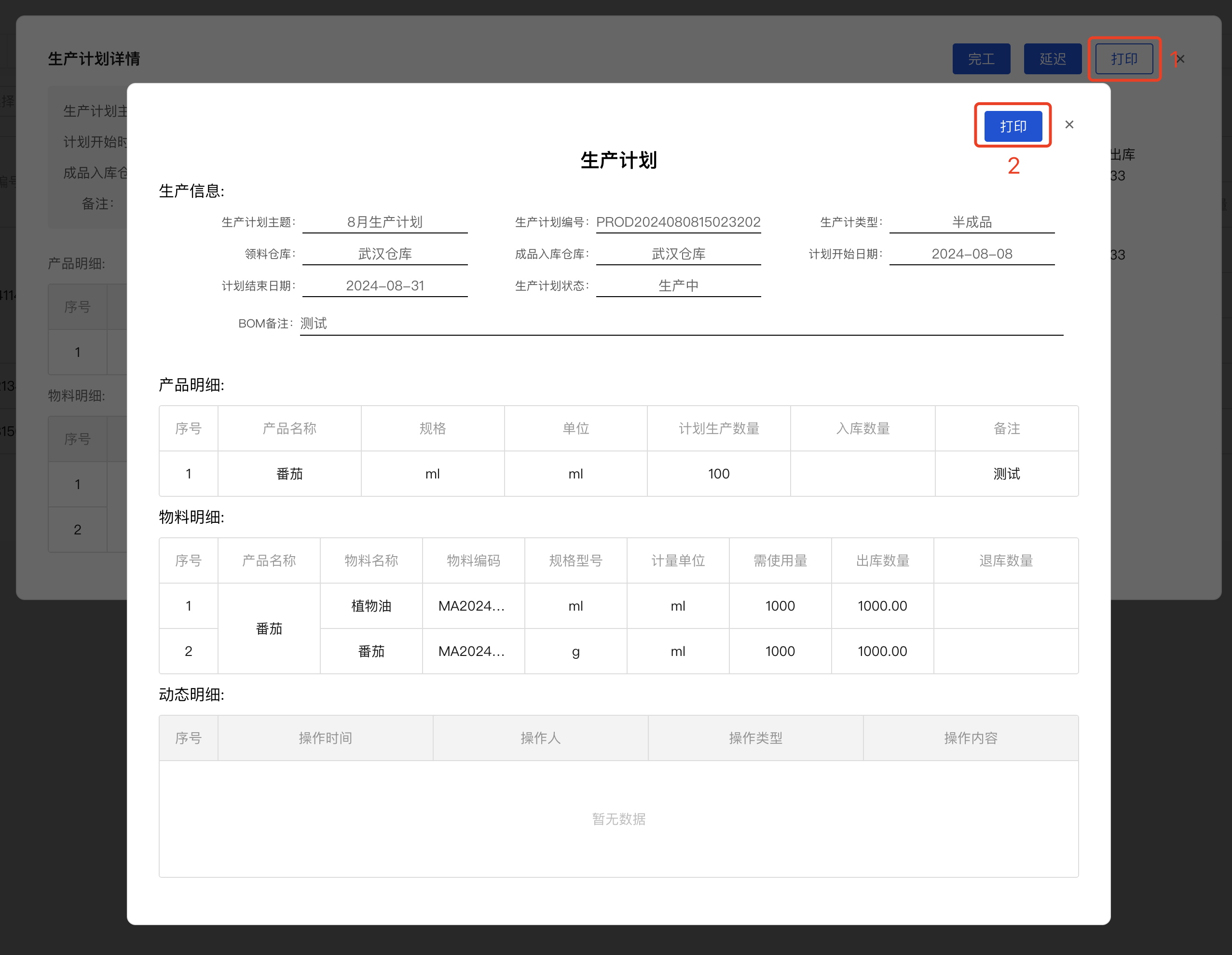Click the 生产中 status field
The height and width of the screenshot is (955, 1232).
pos(678,286)
